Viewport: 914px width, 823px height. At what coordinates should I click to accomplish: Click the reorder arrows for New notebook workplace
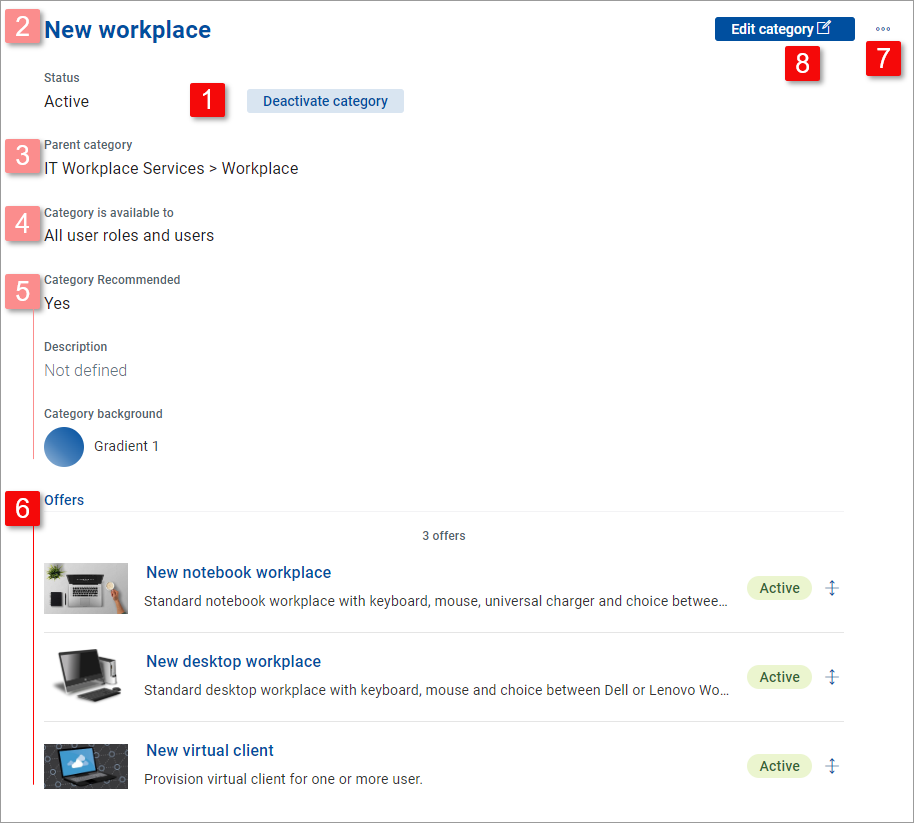831,588
